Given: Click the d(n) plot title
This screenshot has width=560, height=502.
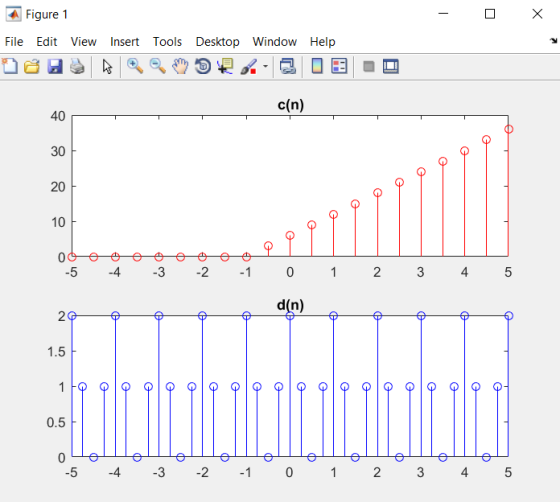Looking at the screenshot, I should pos(291,305).
